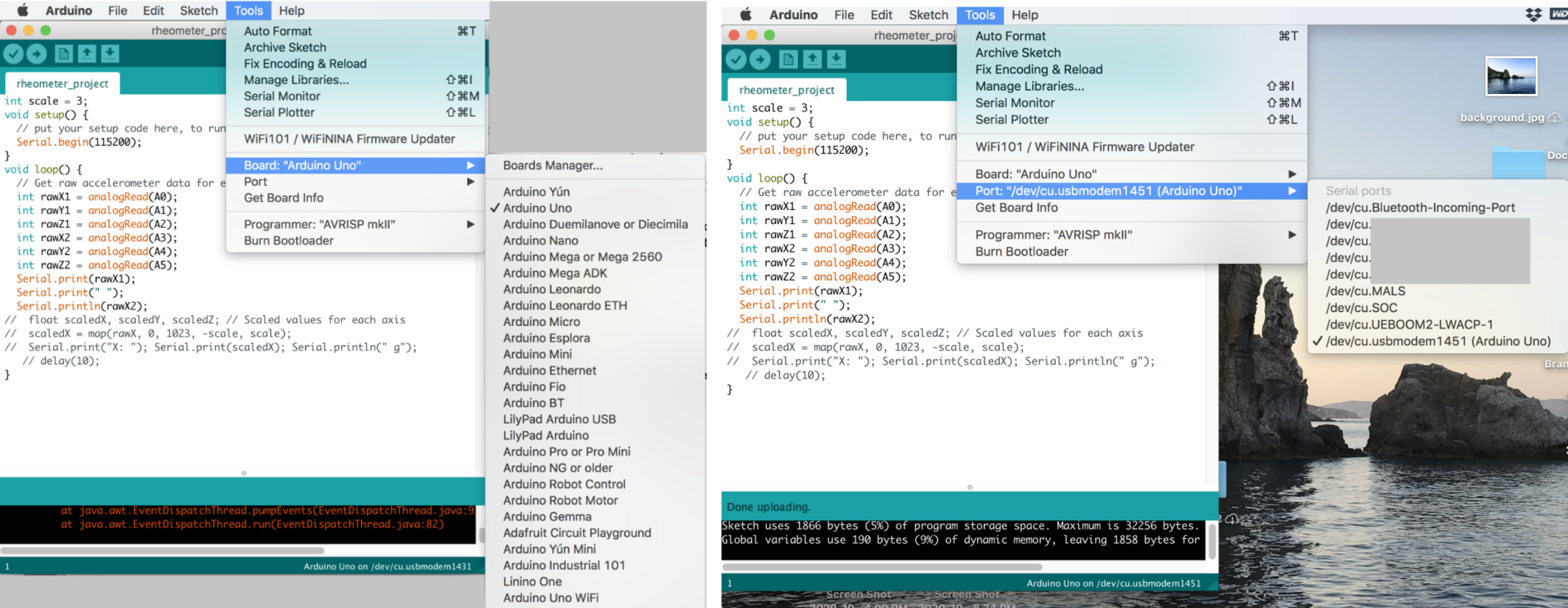The height and width of the screenshot is (608, 1568).
Task: Click Dropbox icon in right menu bar
Action: click(1534, 15)
